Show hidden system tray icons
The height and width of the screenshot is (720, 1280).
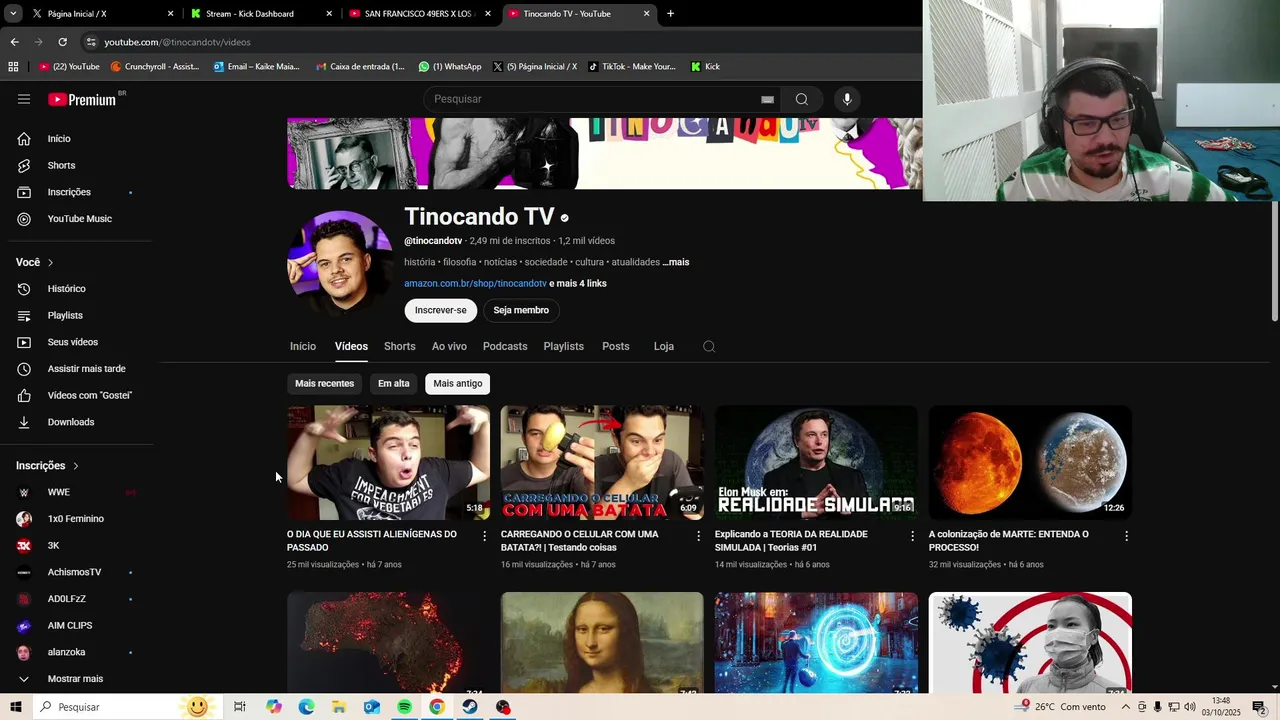pos(1126,707)
